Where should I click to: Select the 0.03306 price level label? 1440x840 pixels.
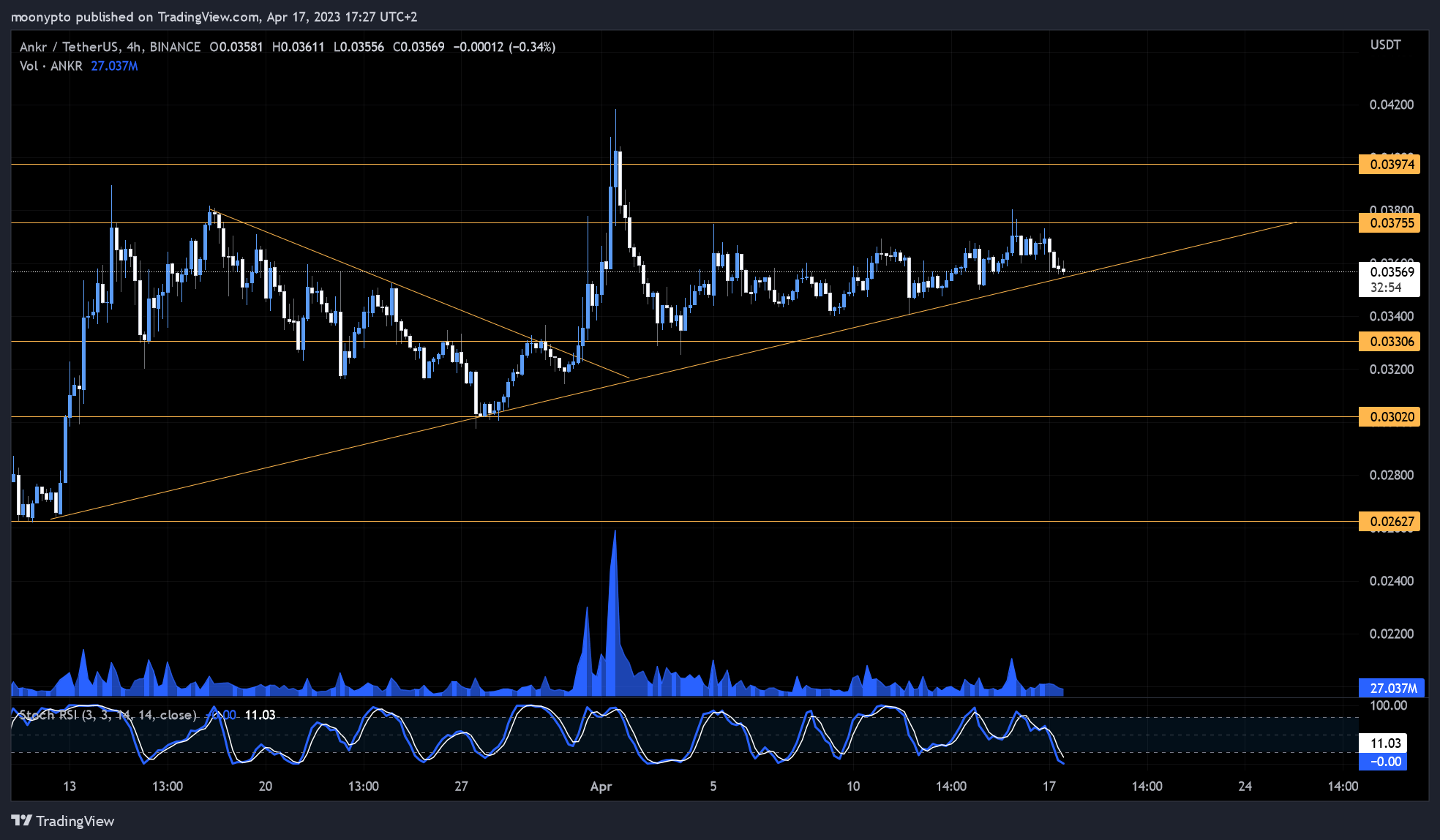coord(1389,341)
